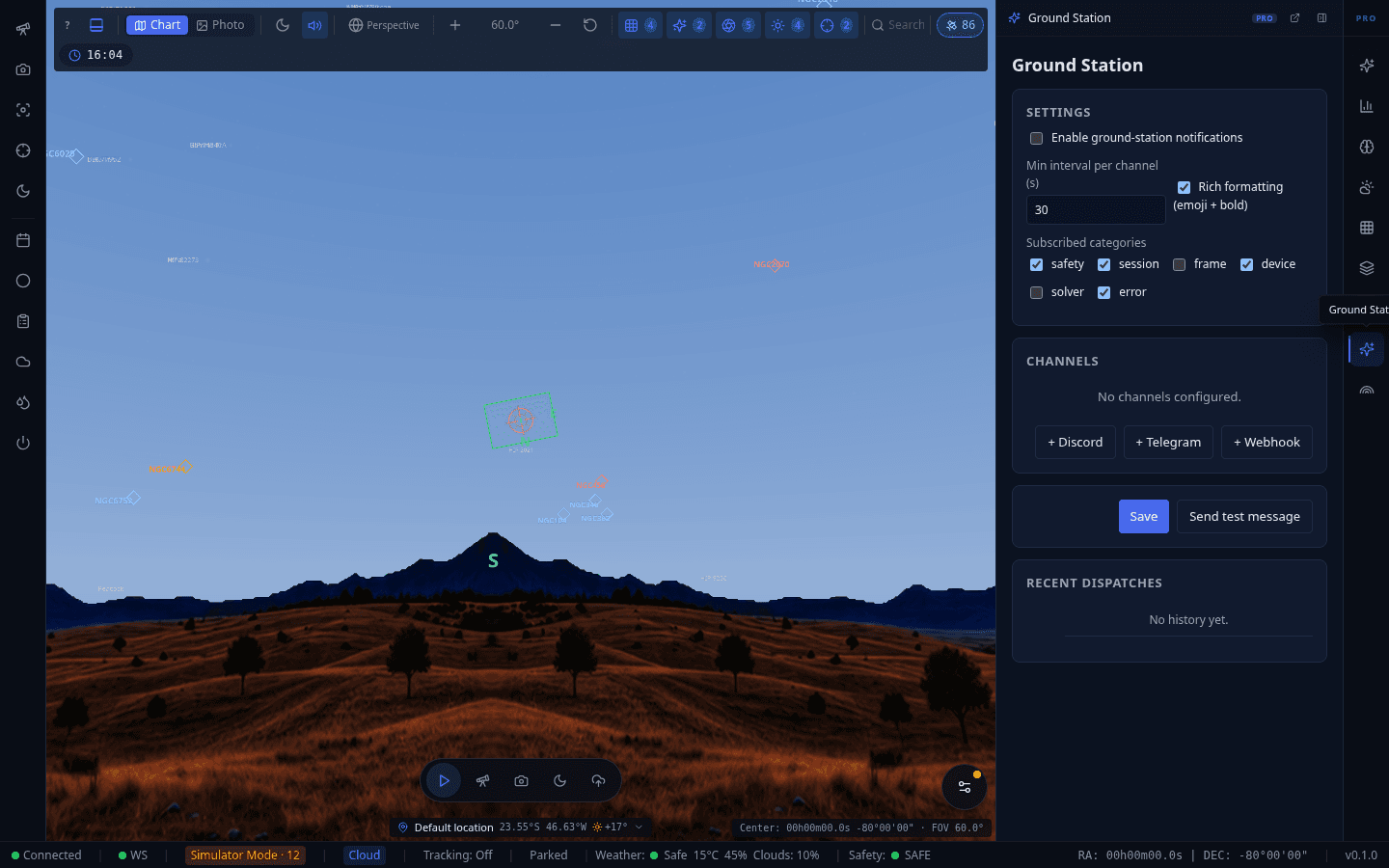The width and height of the screenshot is (1389, 868).
Task: Send test message
Action: pos(1244,516)
